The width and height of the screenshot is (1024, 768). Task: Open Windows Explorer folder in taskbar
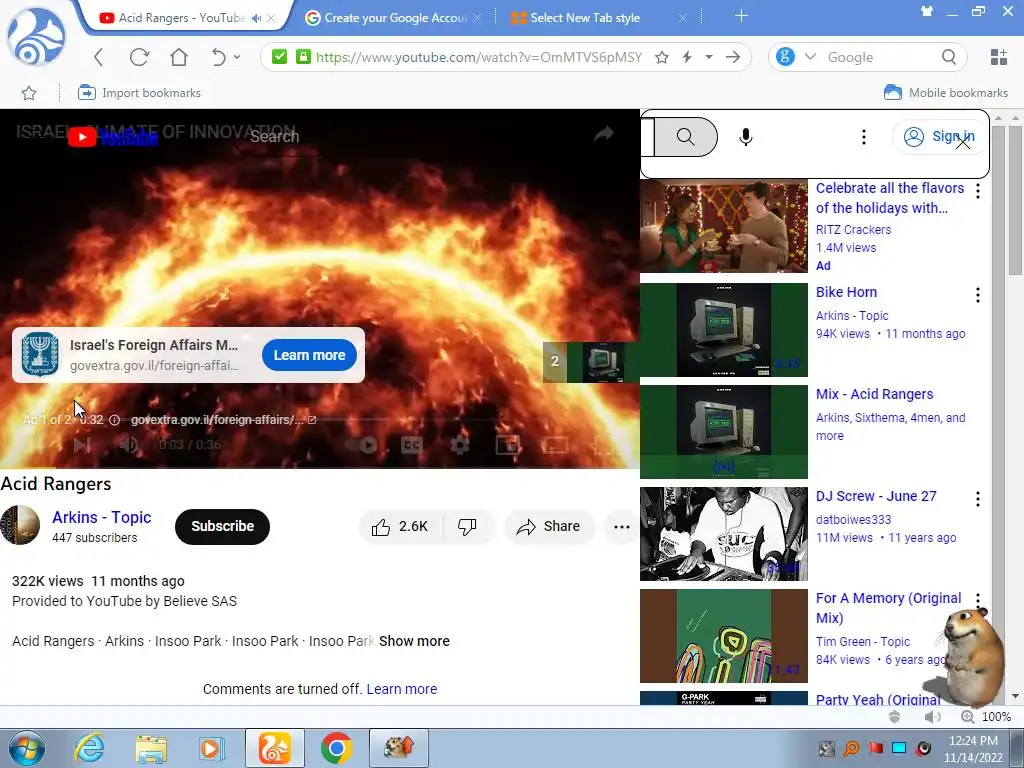(x=151, y=748)
